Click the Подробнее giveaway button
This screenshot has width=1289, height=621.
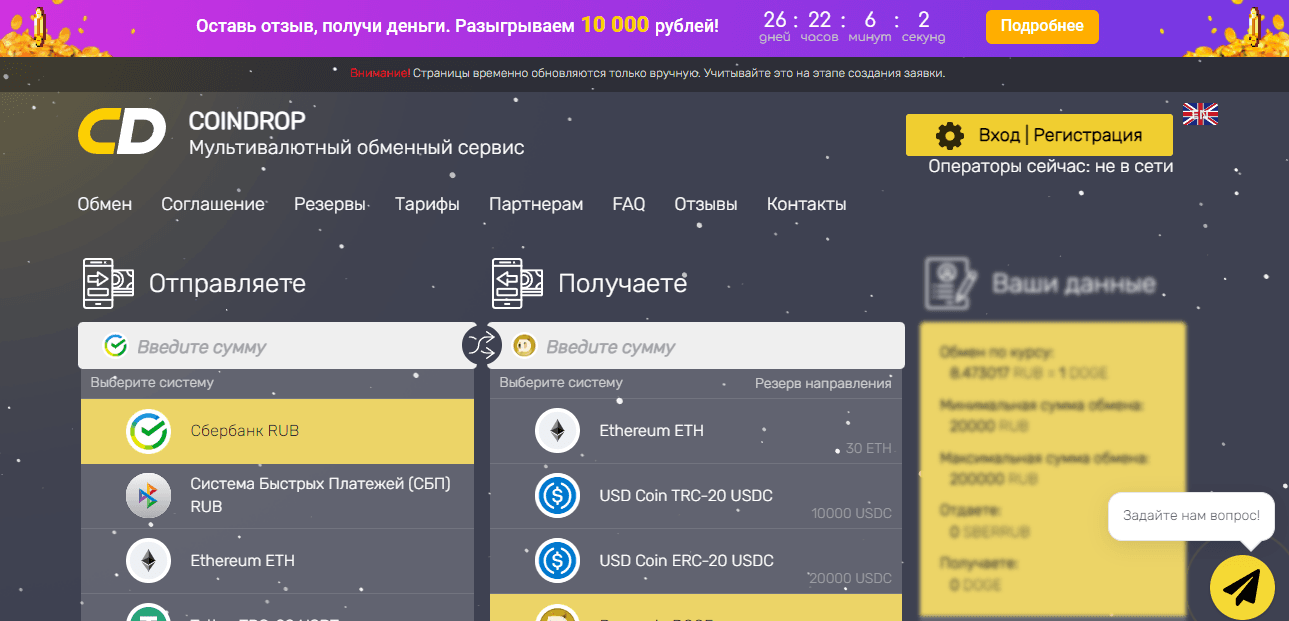pyautogui.click(x=1041, y=26)
